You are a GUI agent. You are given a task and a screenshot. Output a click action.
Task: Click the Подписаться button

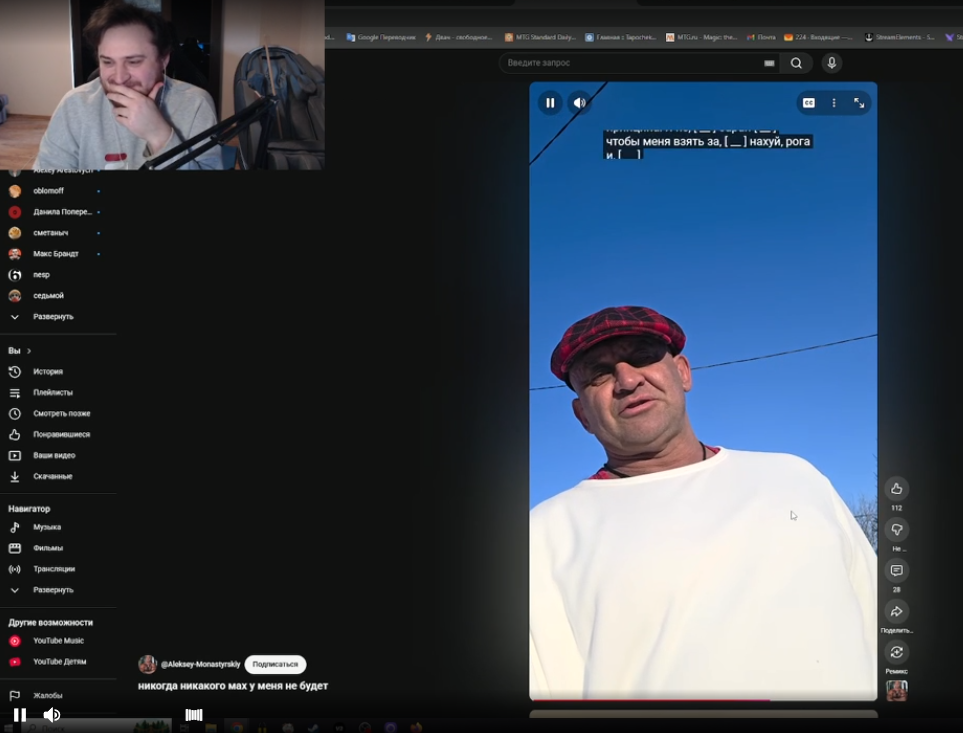tap(275, 664)
